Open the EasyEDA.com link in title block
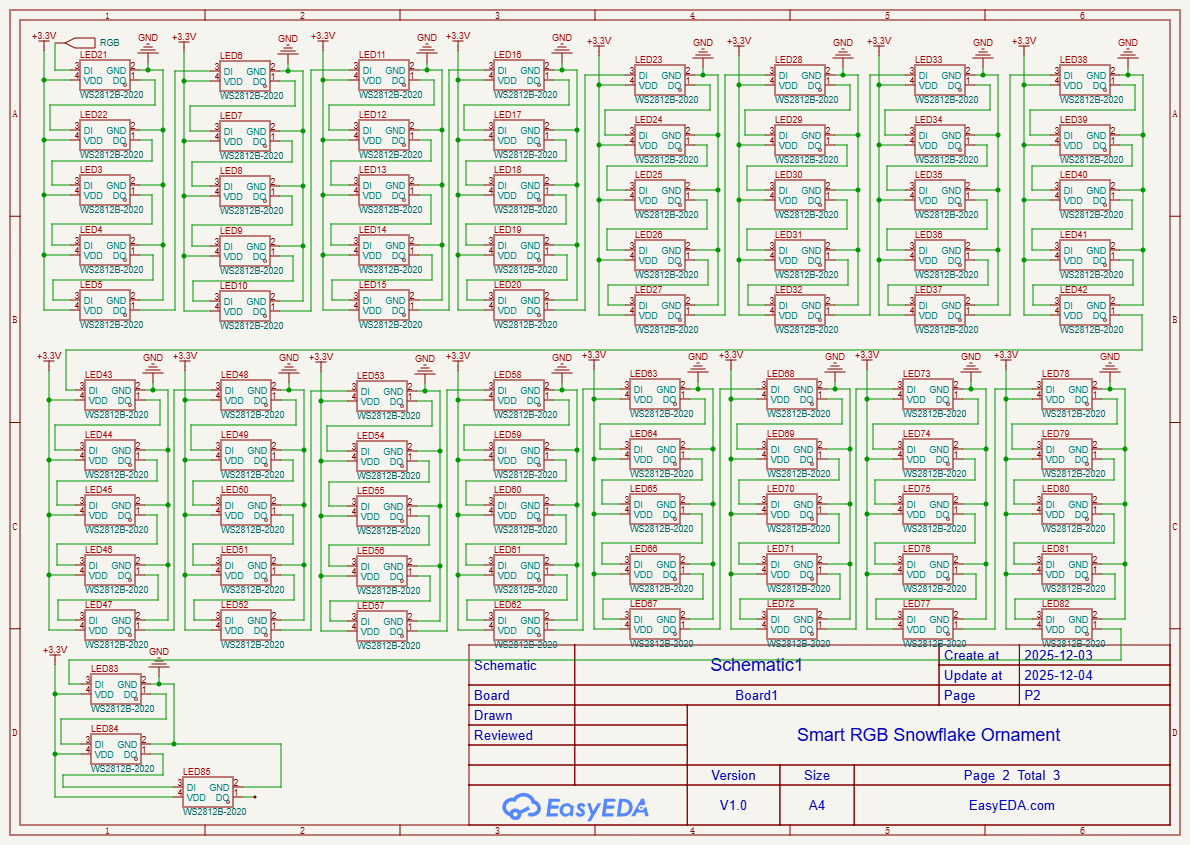Screen dimensions: 1190x845 pyautogui.click(x=1012, y=805)
